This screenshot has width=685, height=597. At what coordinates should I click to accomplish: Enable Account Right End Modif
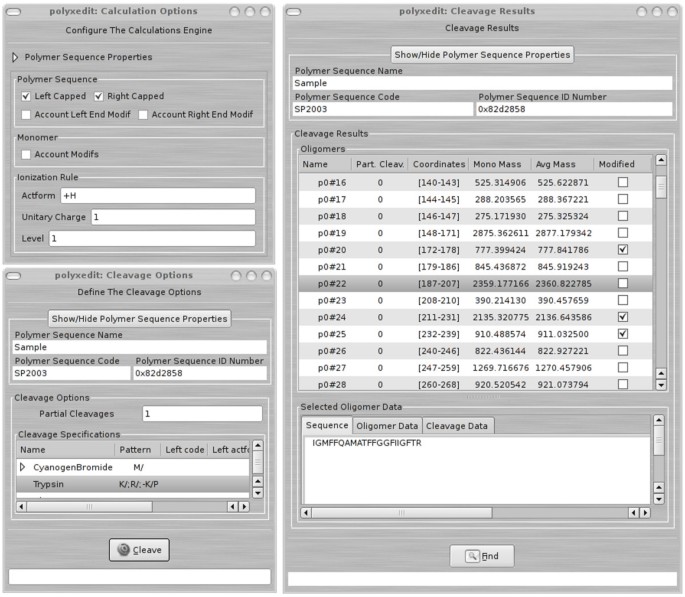click(143, 114)
